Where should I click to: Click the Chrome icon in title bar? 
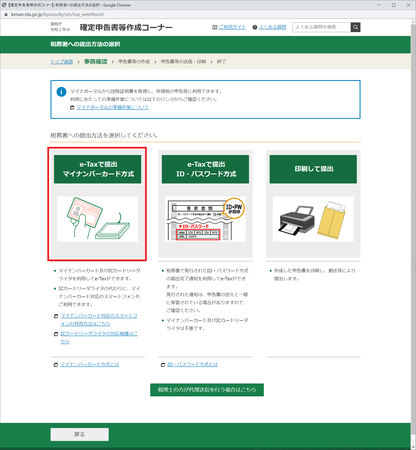4,5
